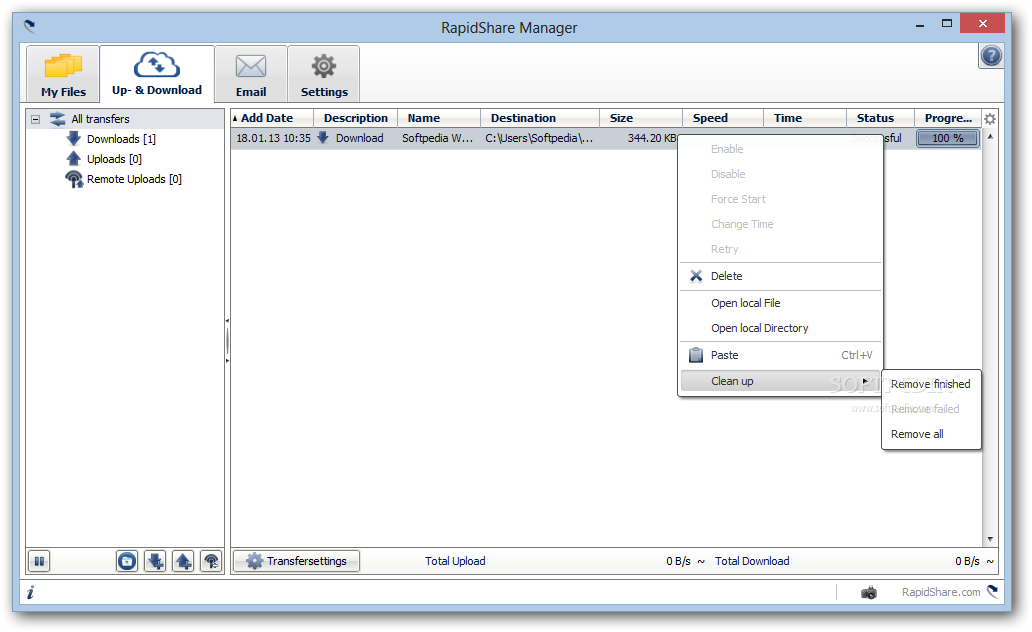Image resolution: width=1032 pixels, height=632 pixels.
Task: Open the column settings gear icon
Action: point(989,118)
